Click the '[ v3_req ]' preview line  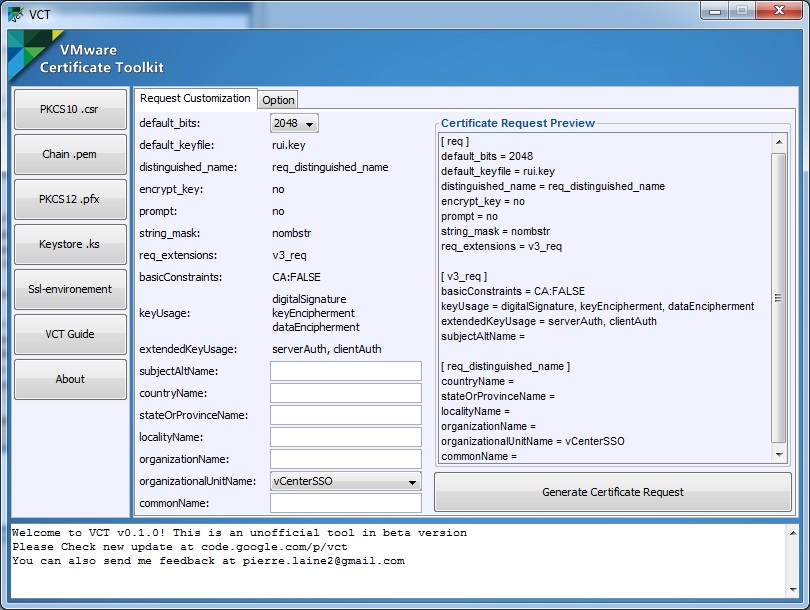click(464, 276)
